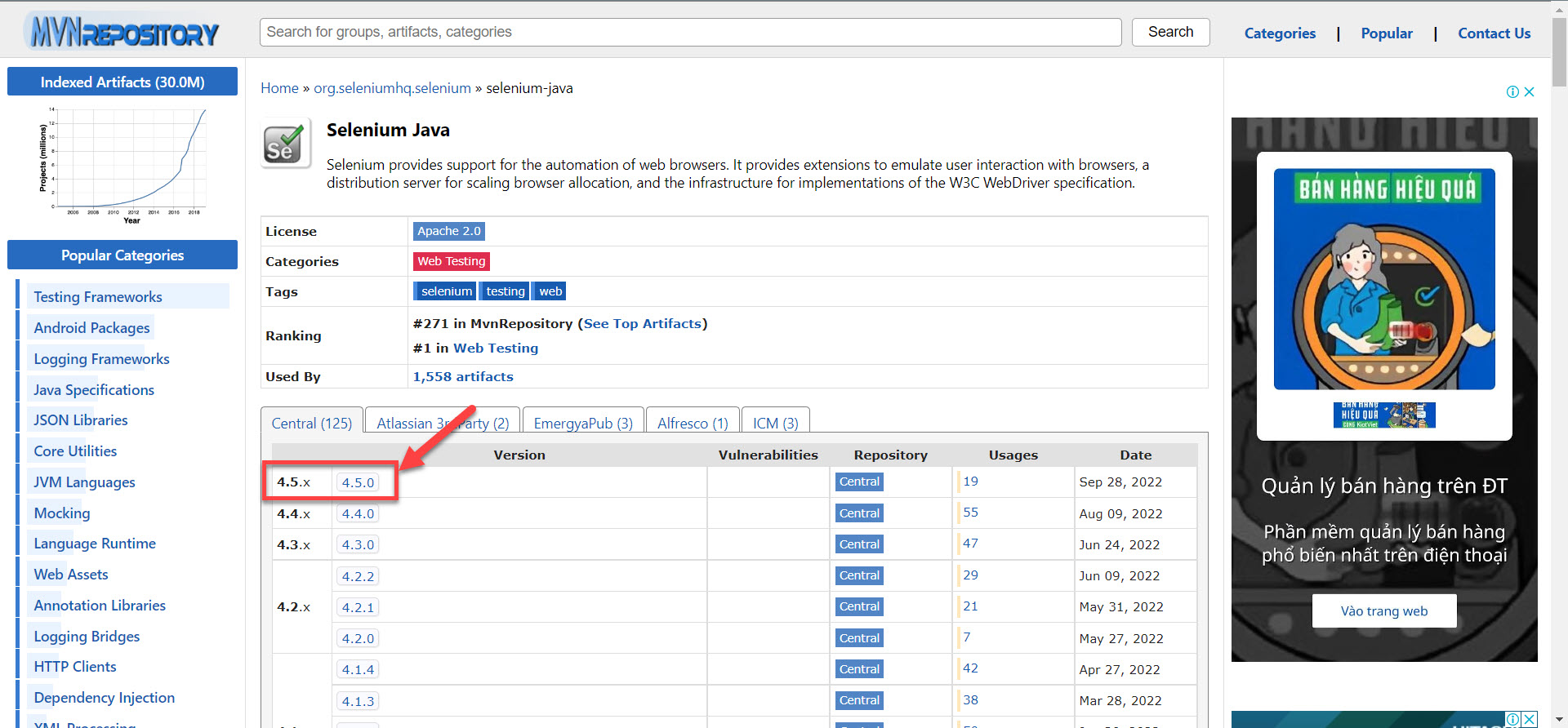Open the 1,558 artifacts link
Viewport: 1568px width, 728px height.
point(463,377)
